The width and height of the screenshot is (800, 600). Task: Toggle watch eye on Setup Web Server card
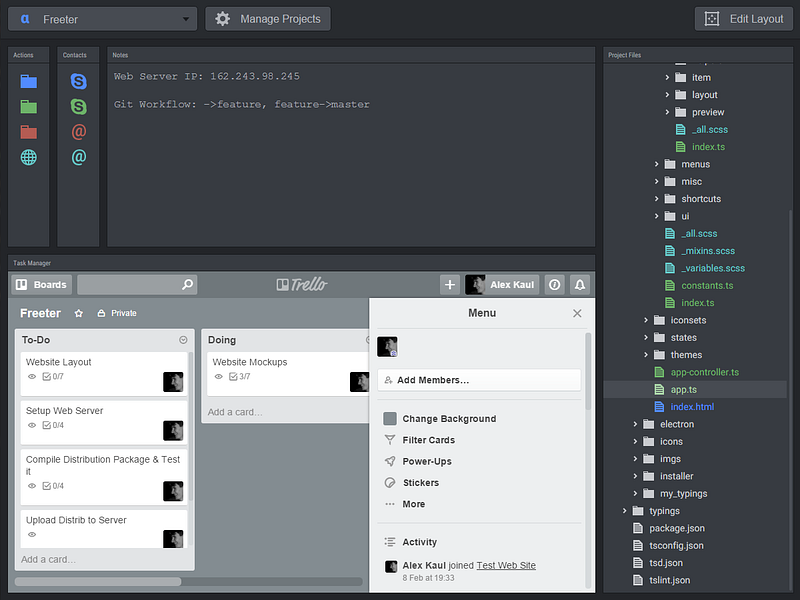coord(32,425)
